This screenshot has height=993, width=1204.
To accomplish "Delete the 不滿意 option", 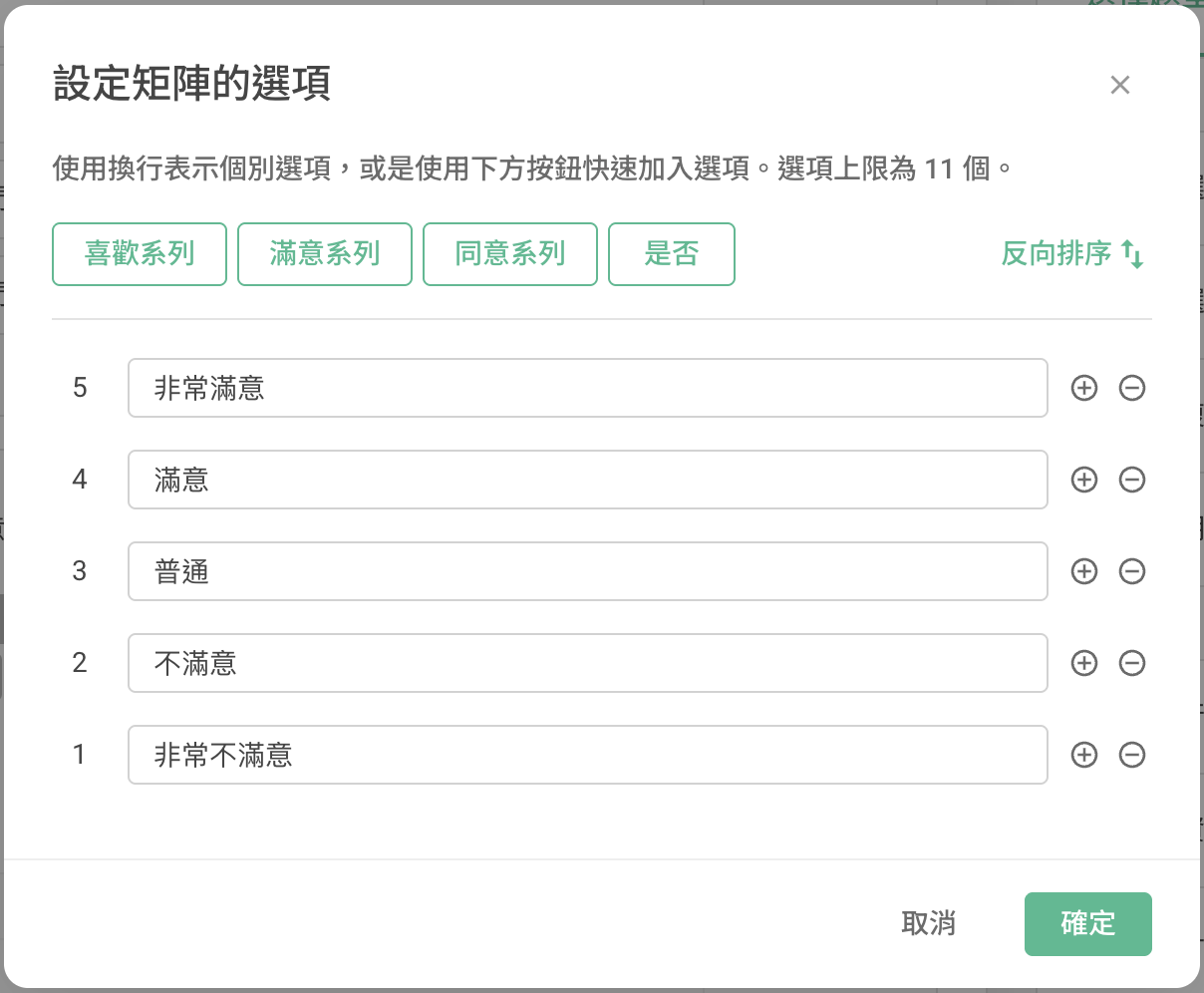I will coord(1131,663).
